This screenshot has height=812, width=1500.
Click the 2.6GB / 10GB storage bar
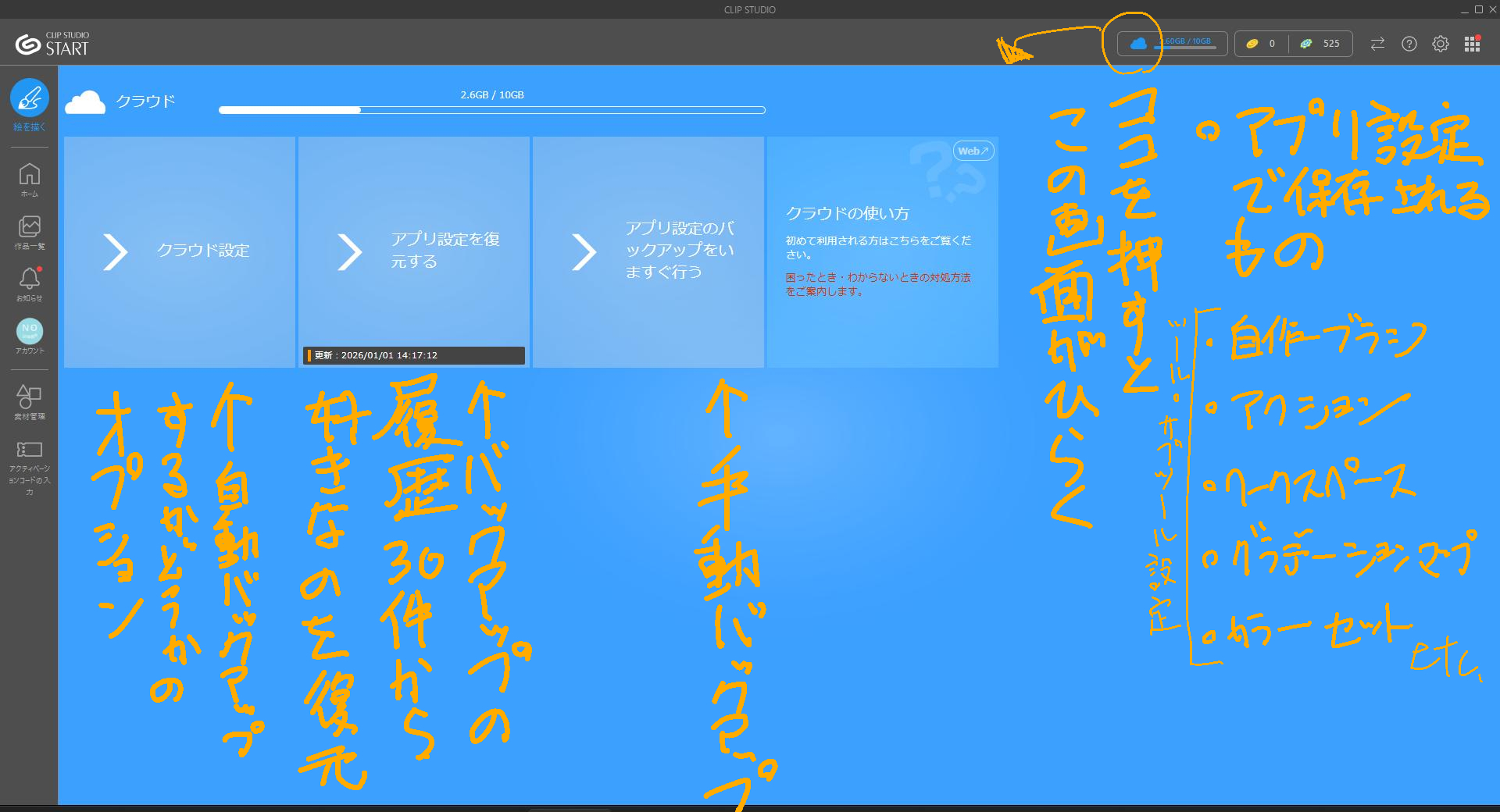[492, 110]
